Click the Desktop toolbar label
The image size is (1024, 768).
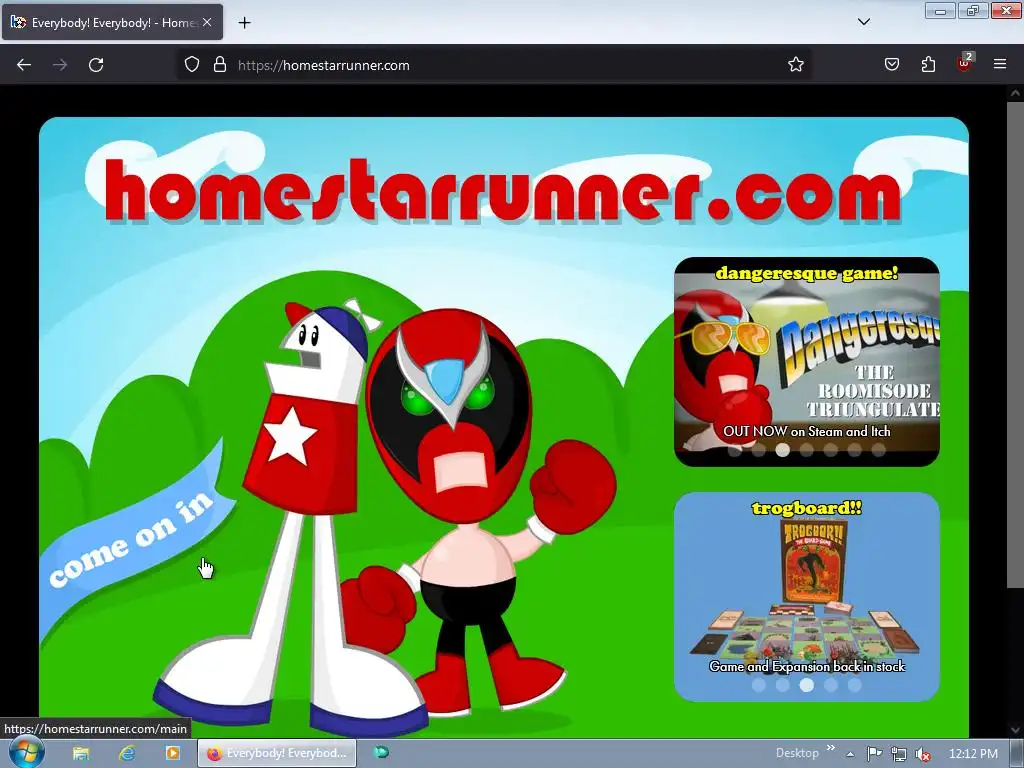click(x=797, y=753)
